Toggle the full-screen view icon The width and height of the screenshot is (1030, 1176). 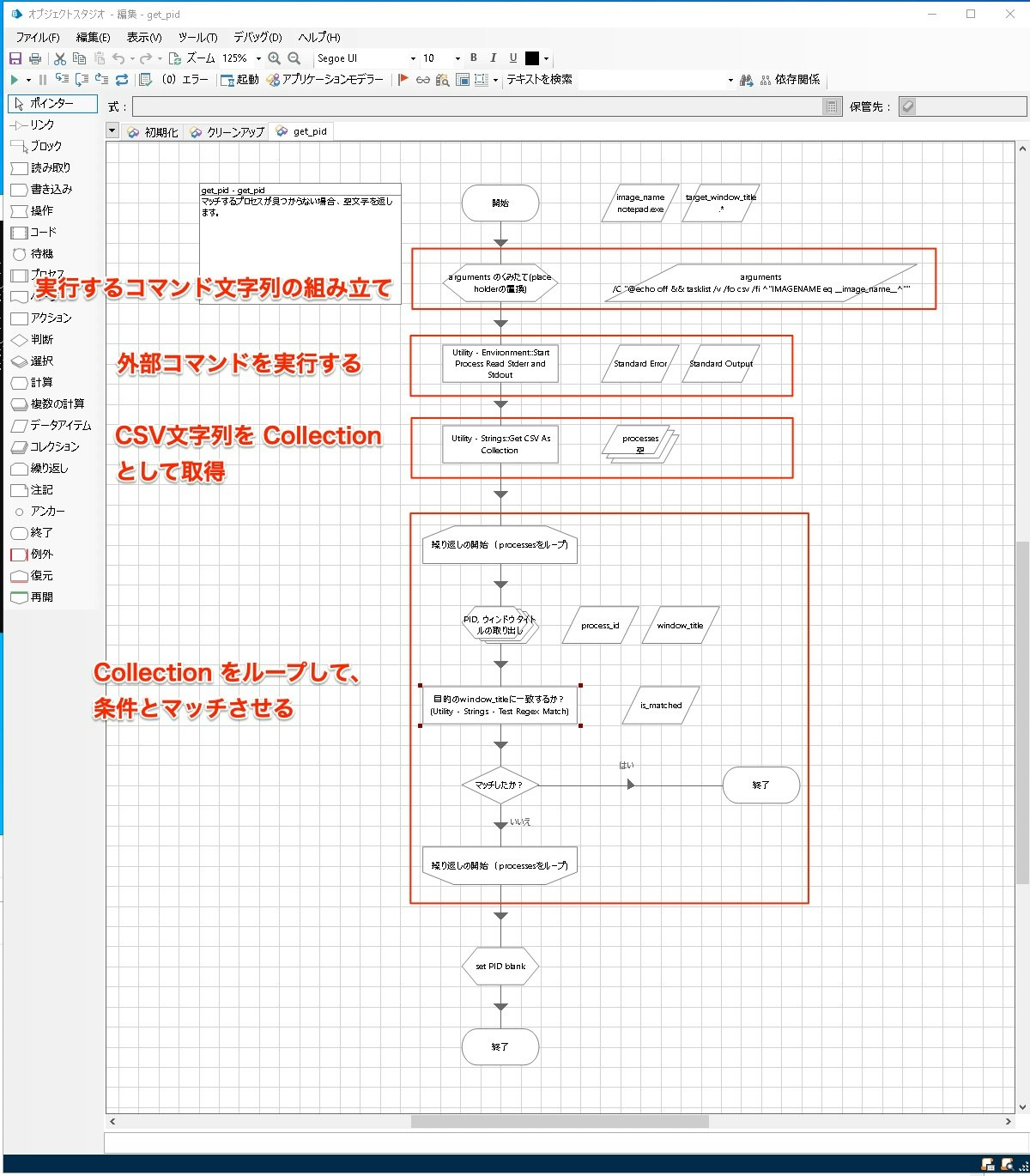[463, 80]
